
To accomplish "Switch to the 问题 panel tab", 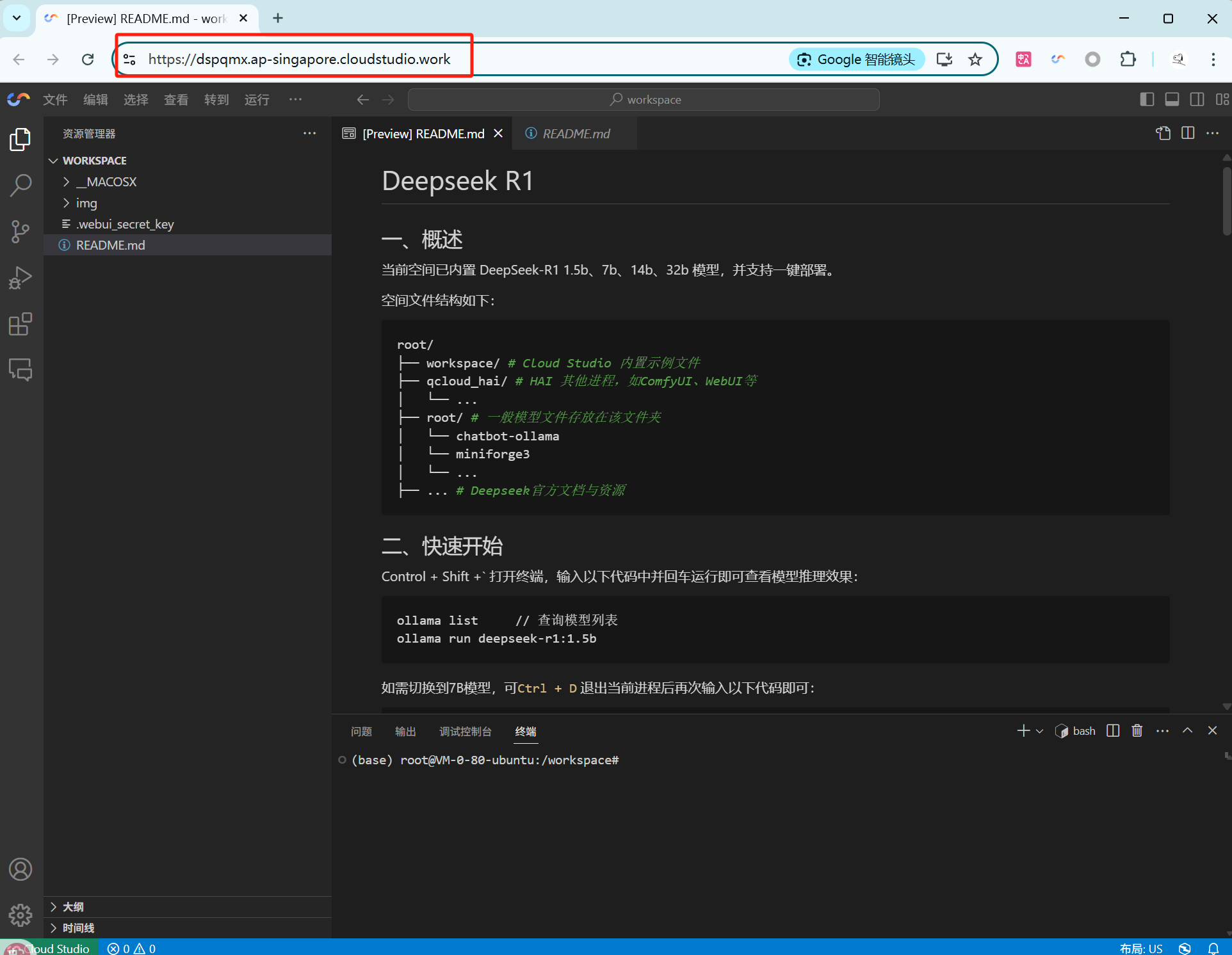I will 361,731.
